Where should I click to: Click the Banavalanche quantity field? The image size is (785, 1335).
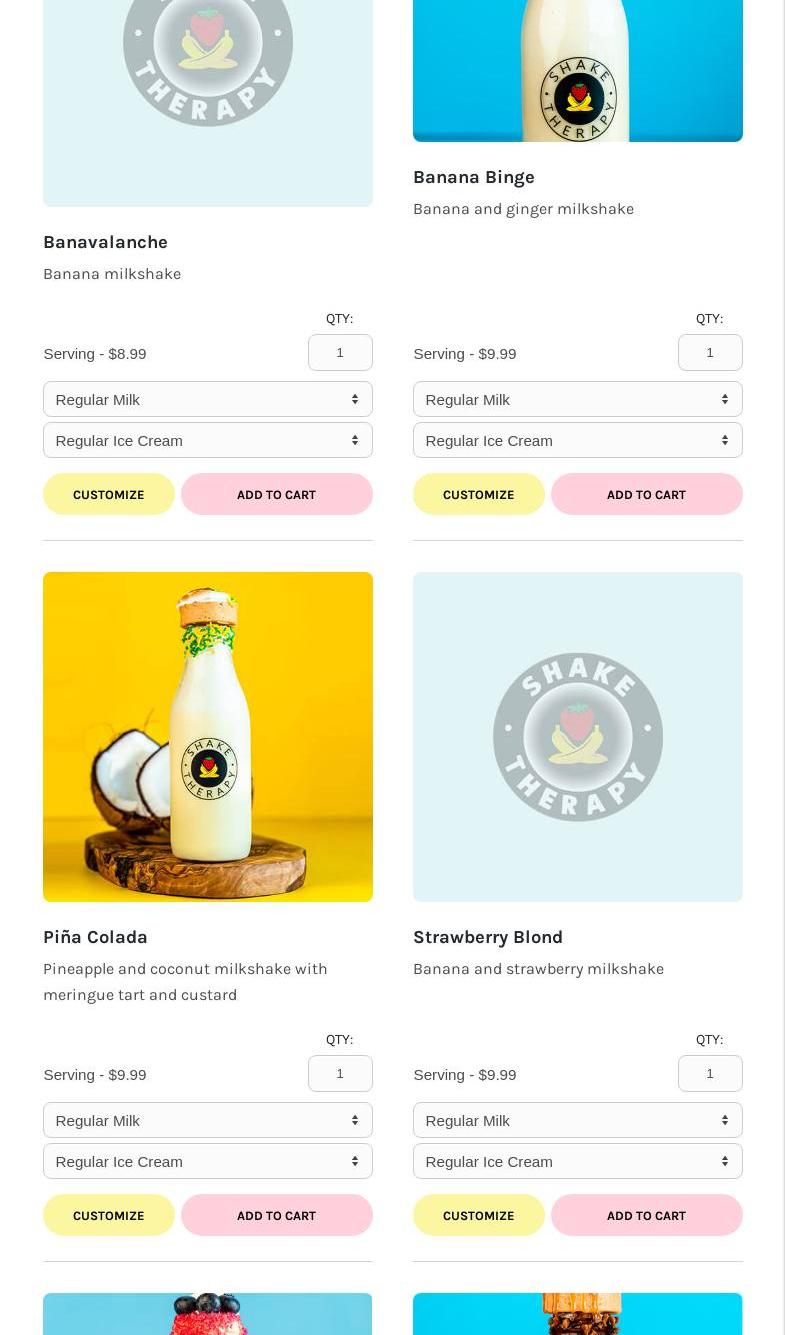[340, 352]
